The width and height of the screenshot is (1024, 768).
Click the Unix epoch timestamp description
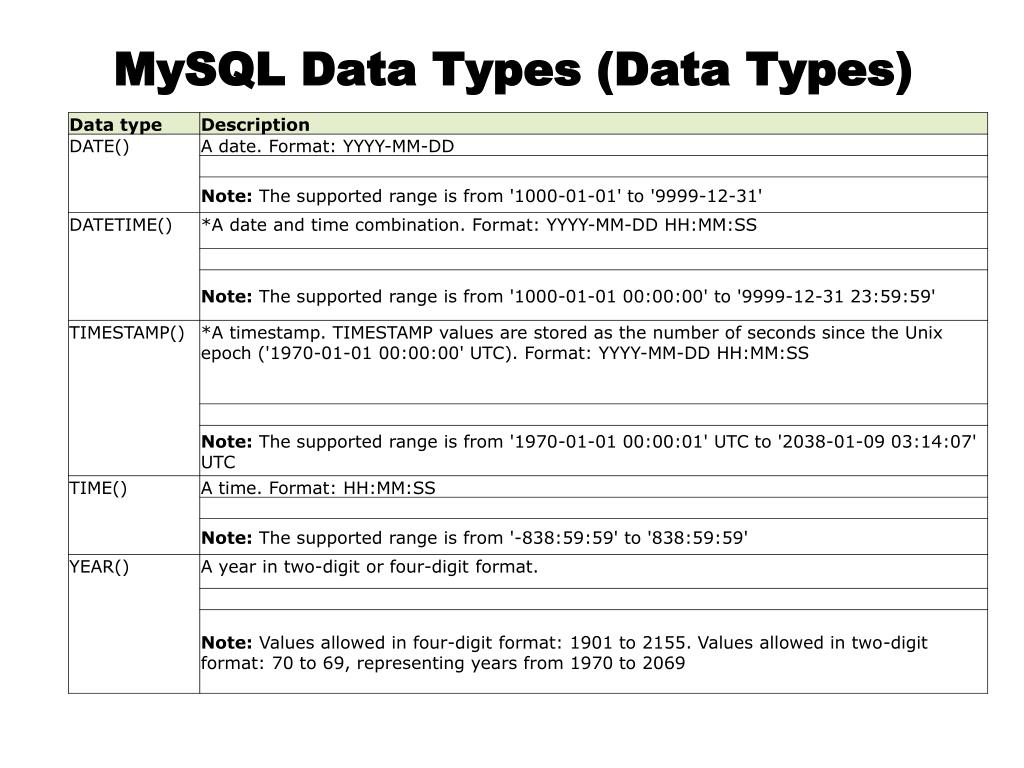click(x=571, y=343)
